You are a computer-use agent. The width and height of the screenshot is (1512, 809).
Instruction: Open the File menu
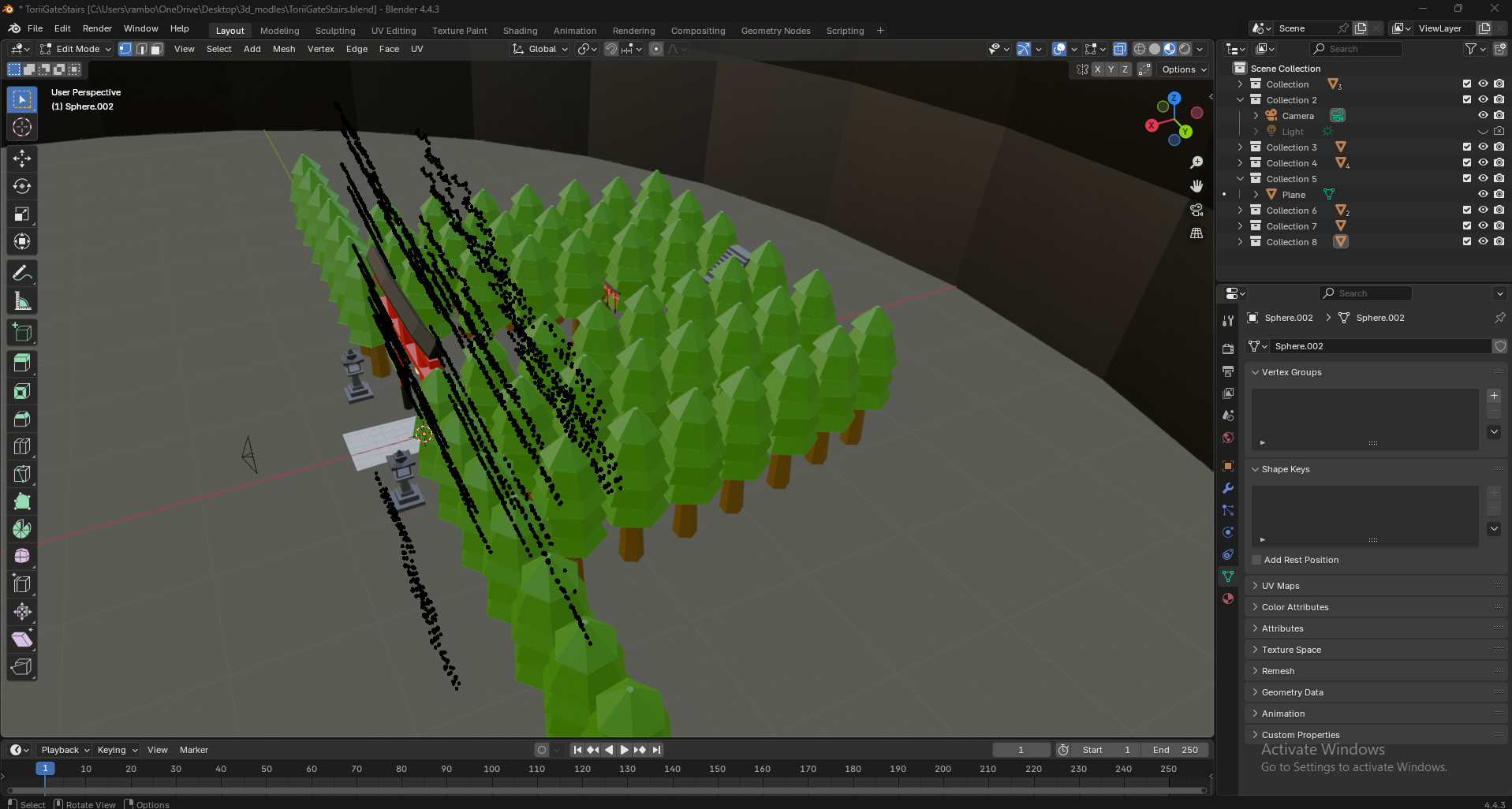pyautogui.click(x=35, y=28)
